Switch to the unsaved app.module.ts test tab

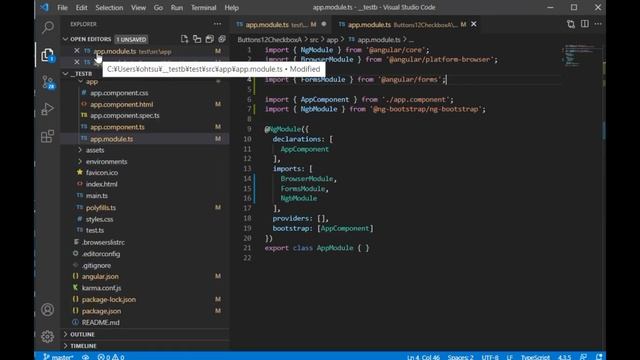[x=282, y=24]
